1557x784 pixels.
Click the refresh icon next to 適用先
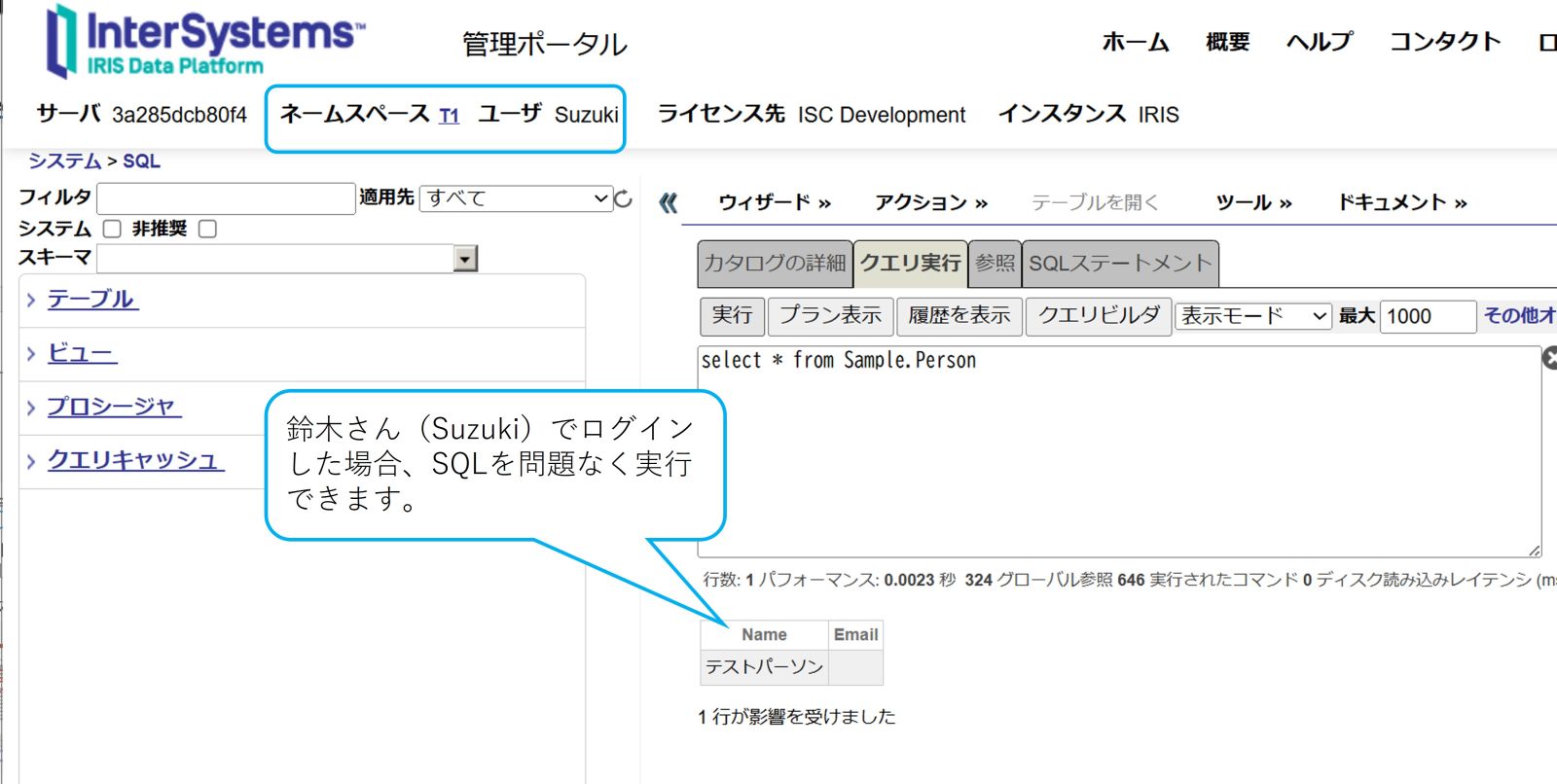pyautogui.click(x=624, y=198)
